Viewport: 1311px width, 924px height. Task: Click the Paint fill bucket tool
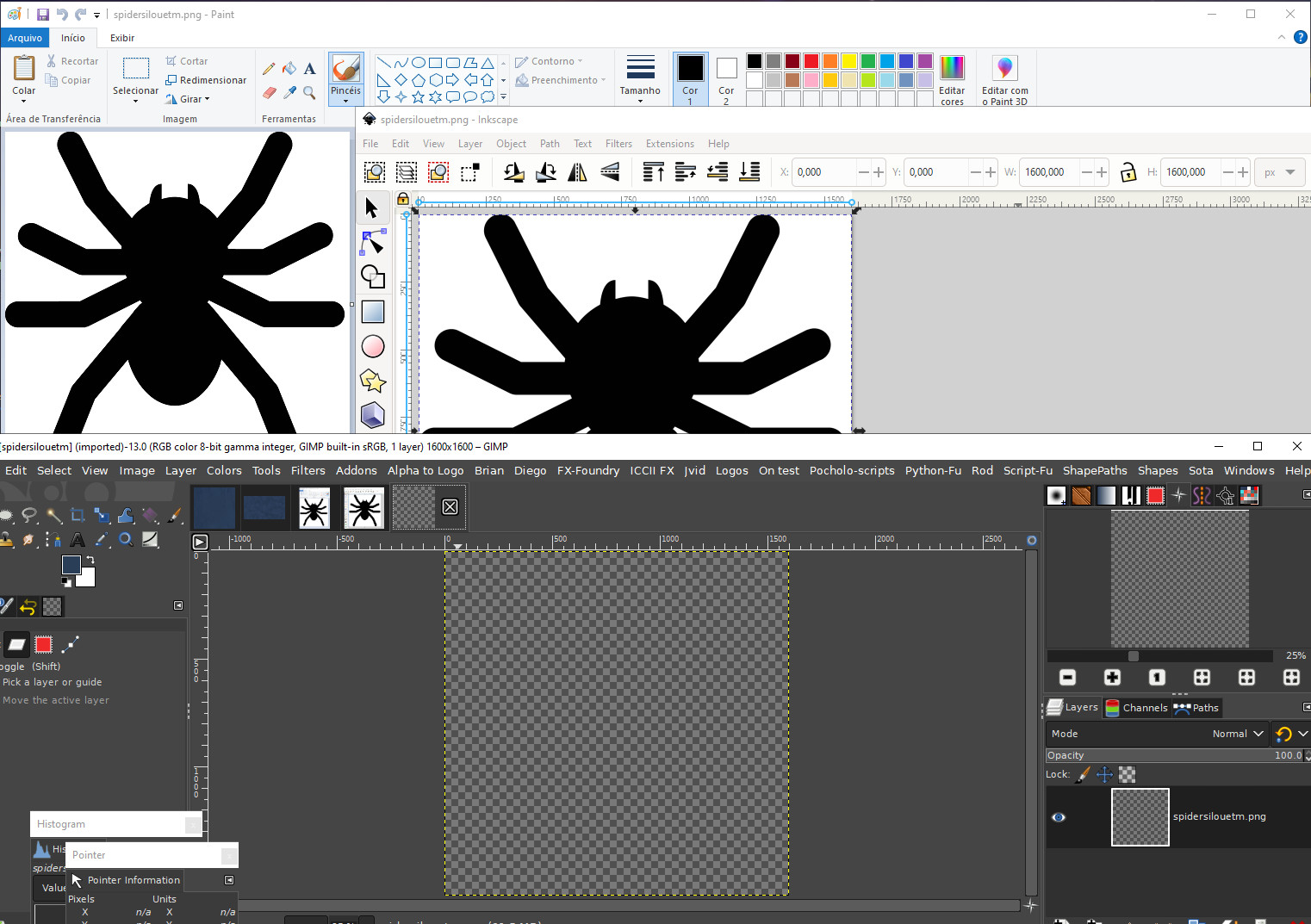point(289,69)
